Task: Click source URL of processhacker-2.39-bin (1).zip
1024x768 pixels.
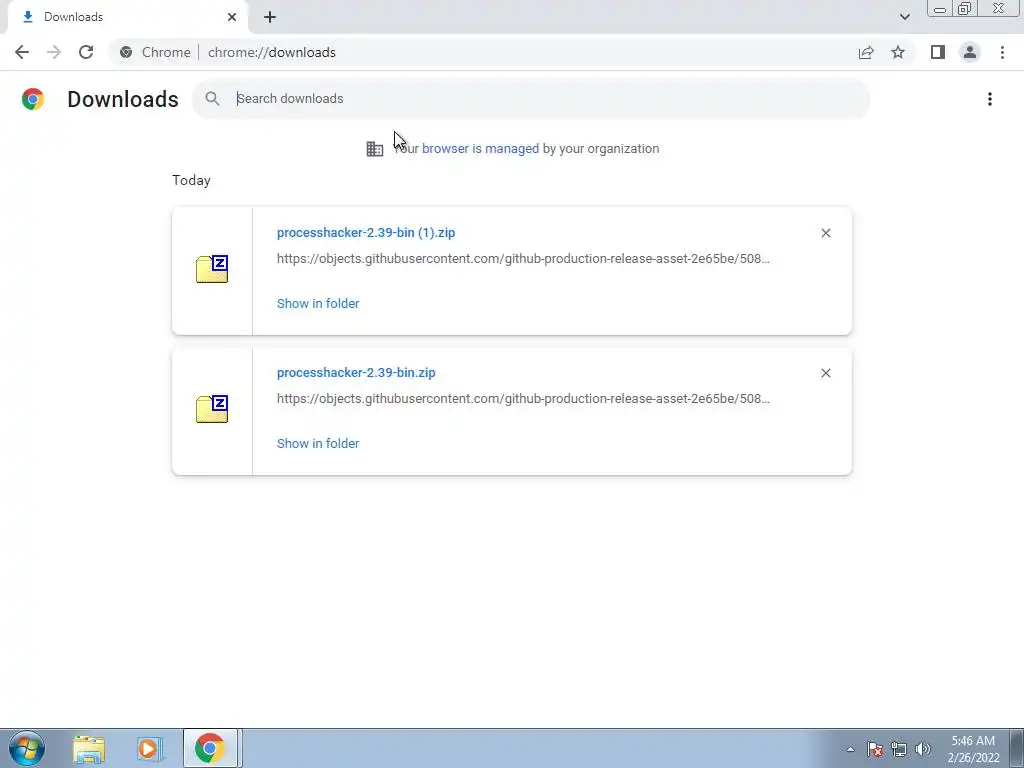Action: (523, 259)
